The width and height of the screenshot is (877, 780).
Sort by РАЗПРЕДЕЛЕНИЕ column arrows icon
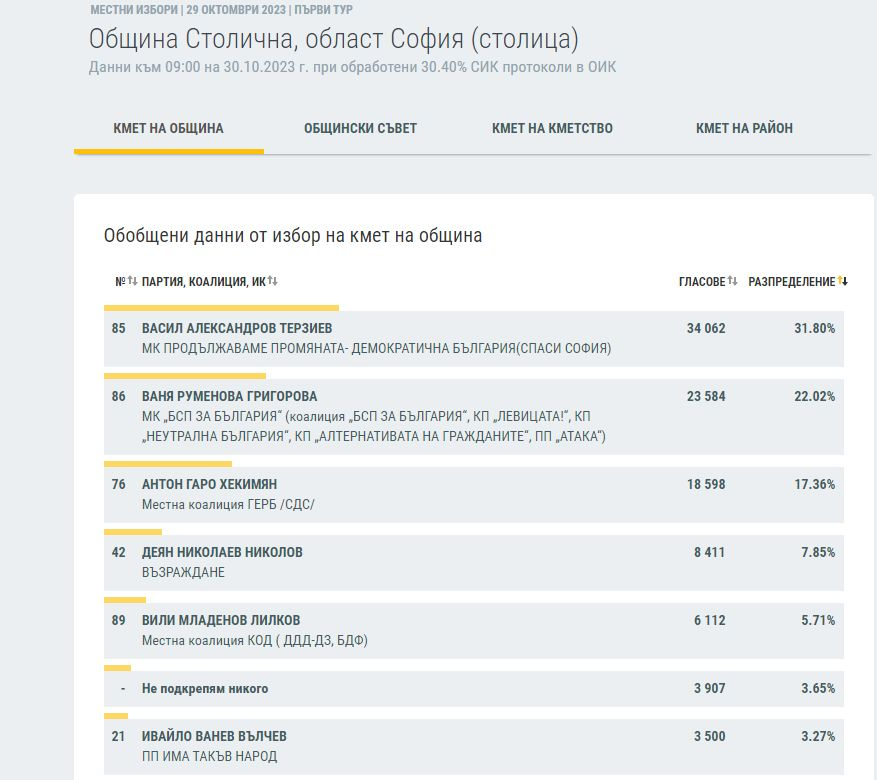coord(842,281)
